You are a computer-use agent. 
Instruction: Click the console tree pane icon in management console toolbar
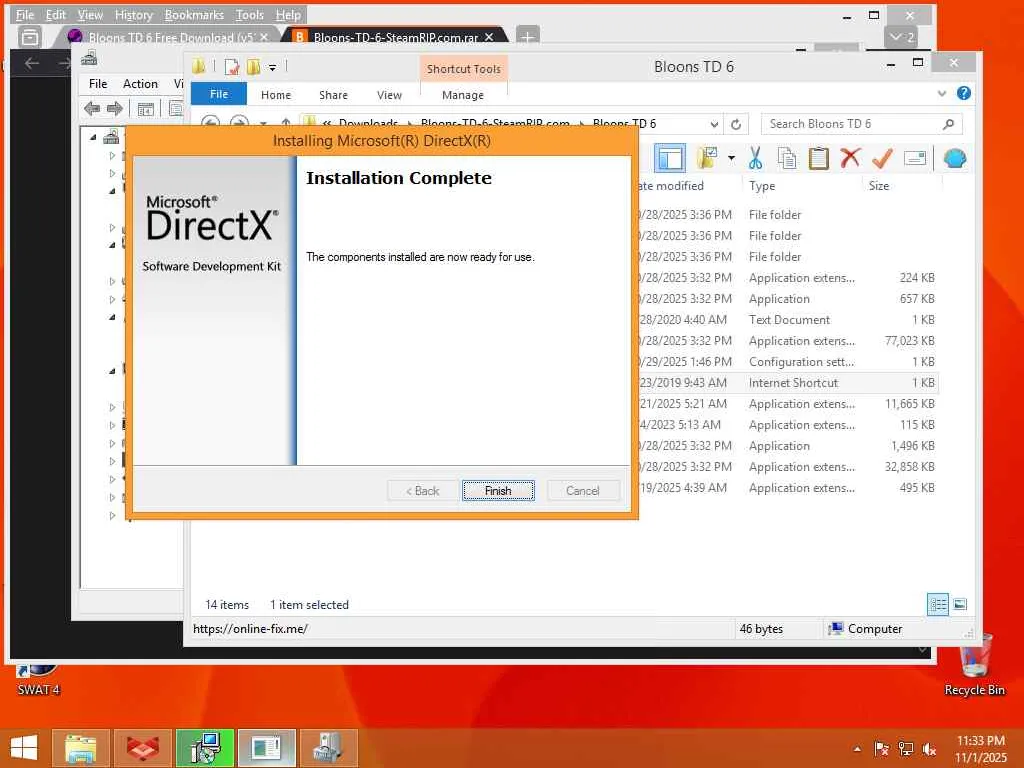(x=146, y=109)
